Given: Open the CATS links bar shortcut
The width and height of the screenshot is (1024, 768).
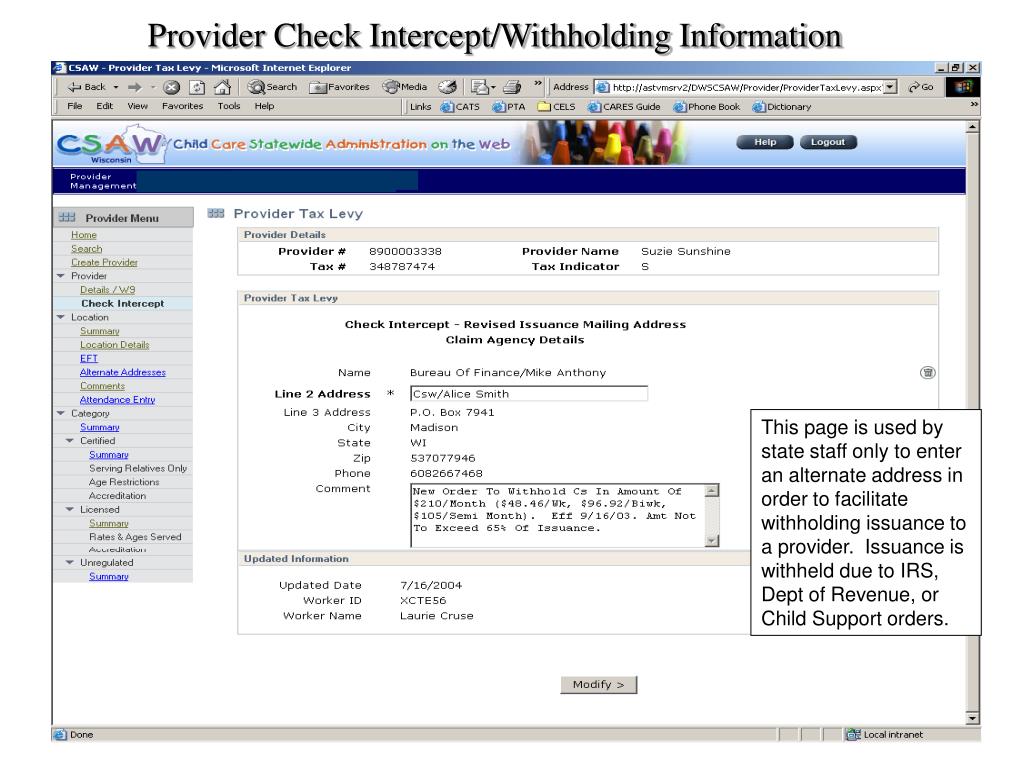Looking at the screenshot, I should pyautogui.click(x=460, y=106).
